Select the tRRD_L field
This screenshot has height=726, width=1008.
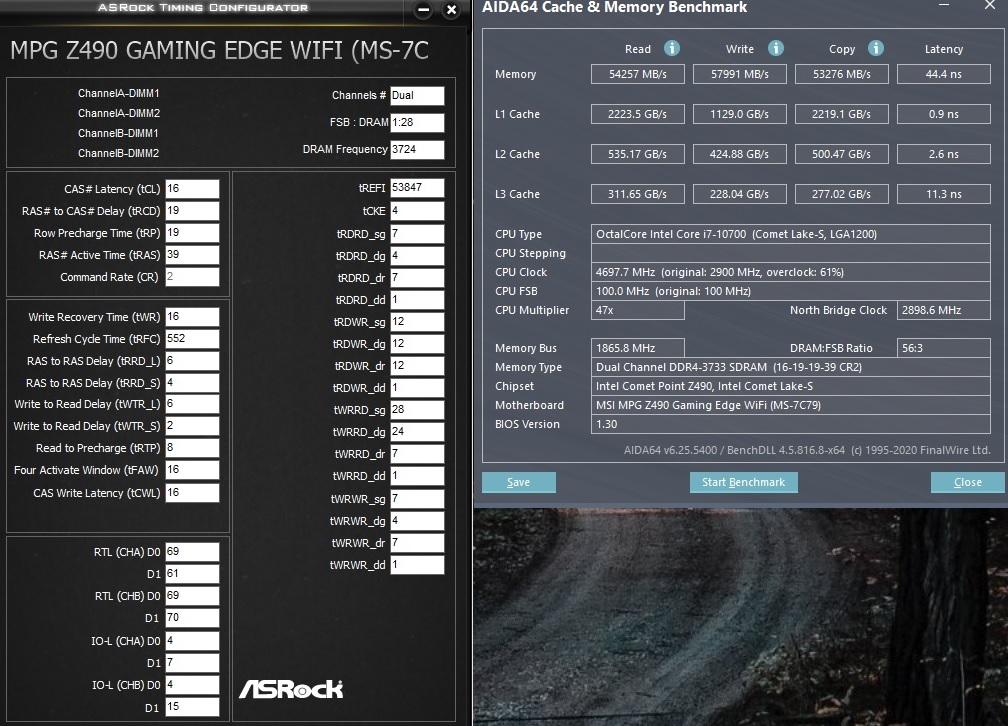click(192, 361)
